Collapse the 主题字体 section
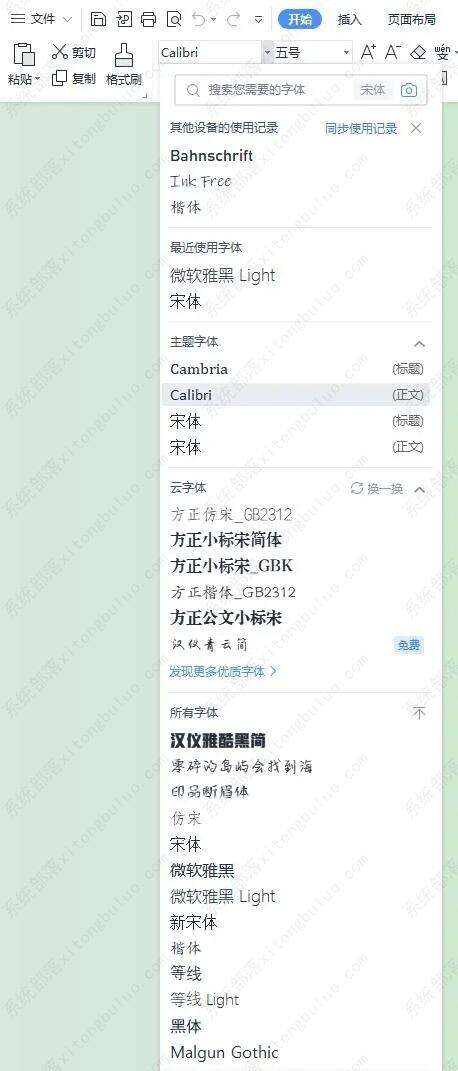This screenshot has width=458, height=1071. point(420,344)
